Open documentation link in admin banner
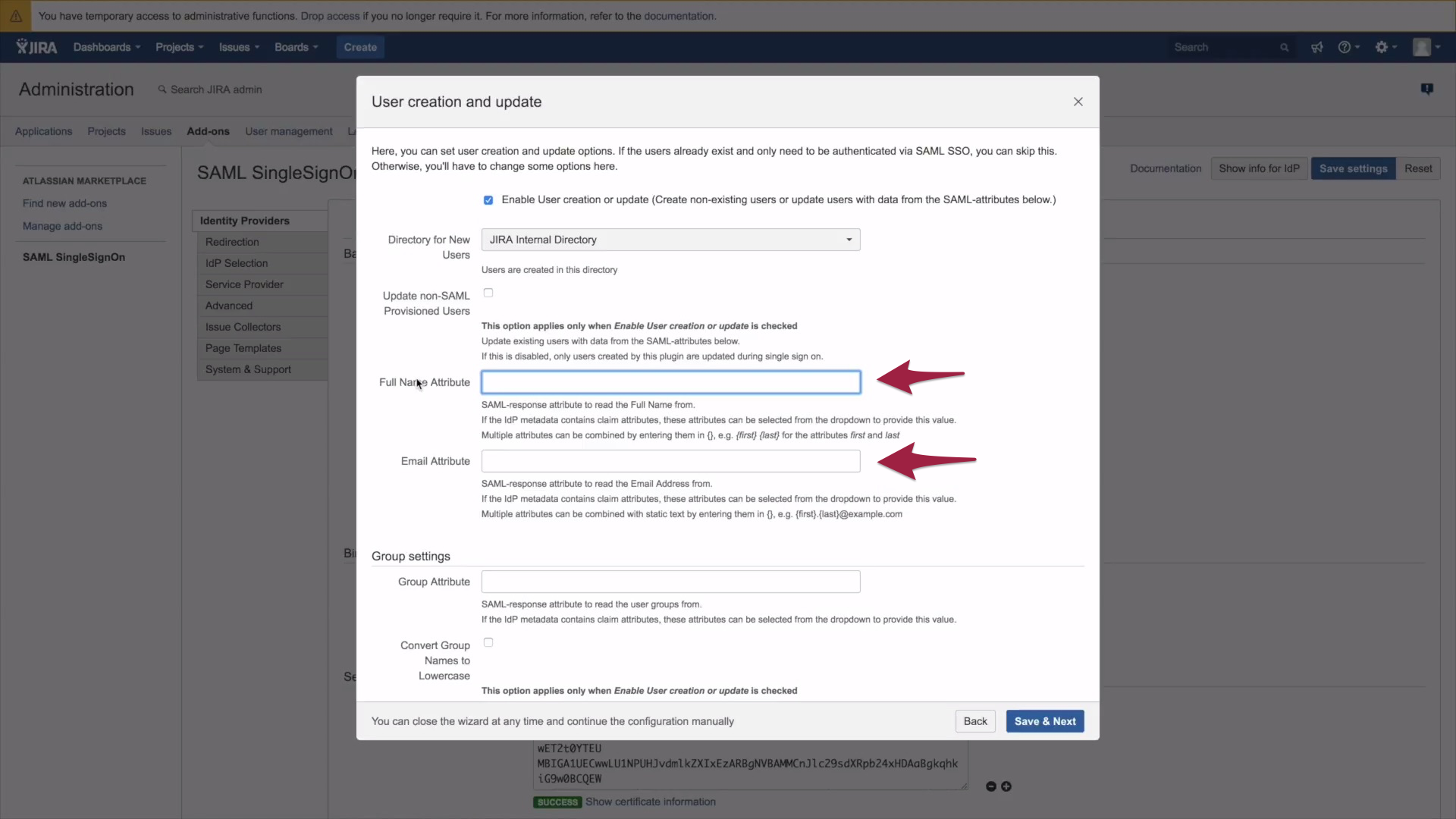The height and width of the screenshot is (819, 1456). (679, 16)
